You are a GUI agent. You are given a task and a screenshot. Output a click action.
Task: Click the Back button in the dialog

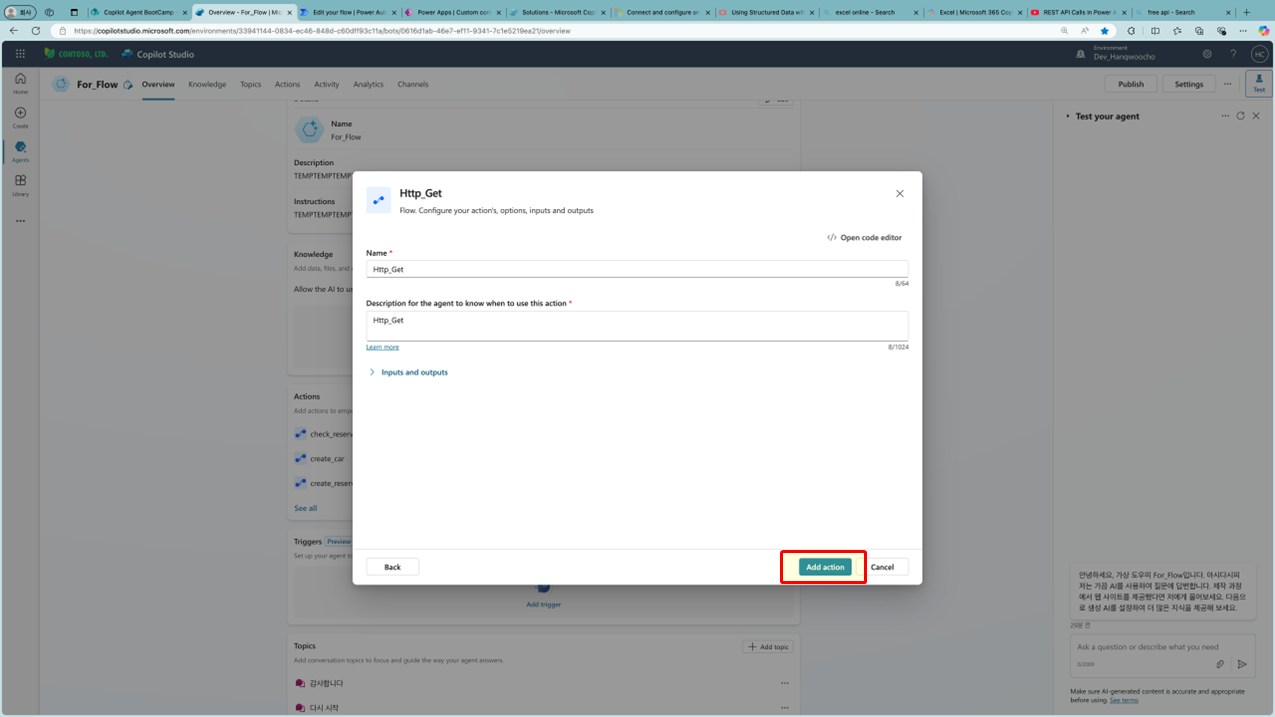392,567
